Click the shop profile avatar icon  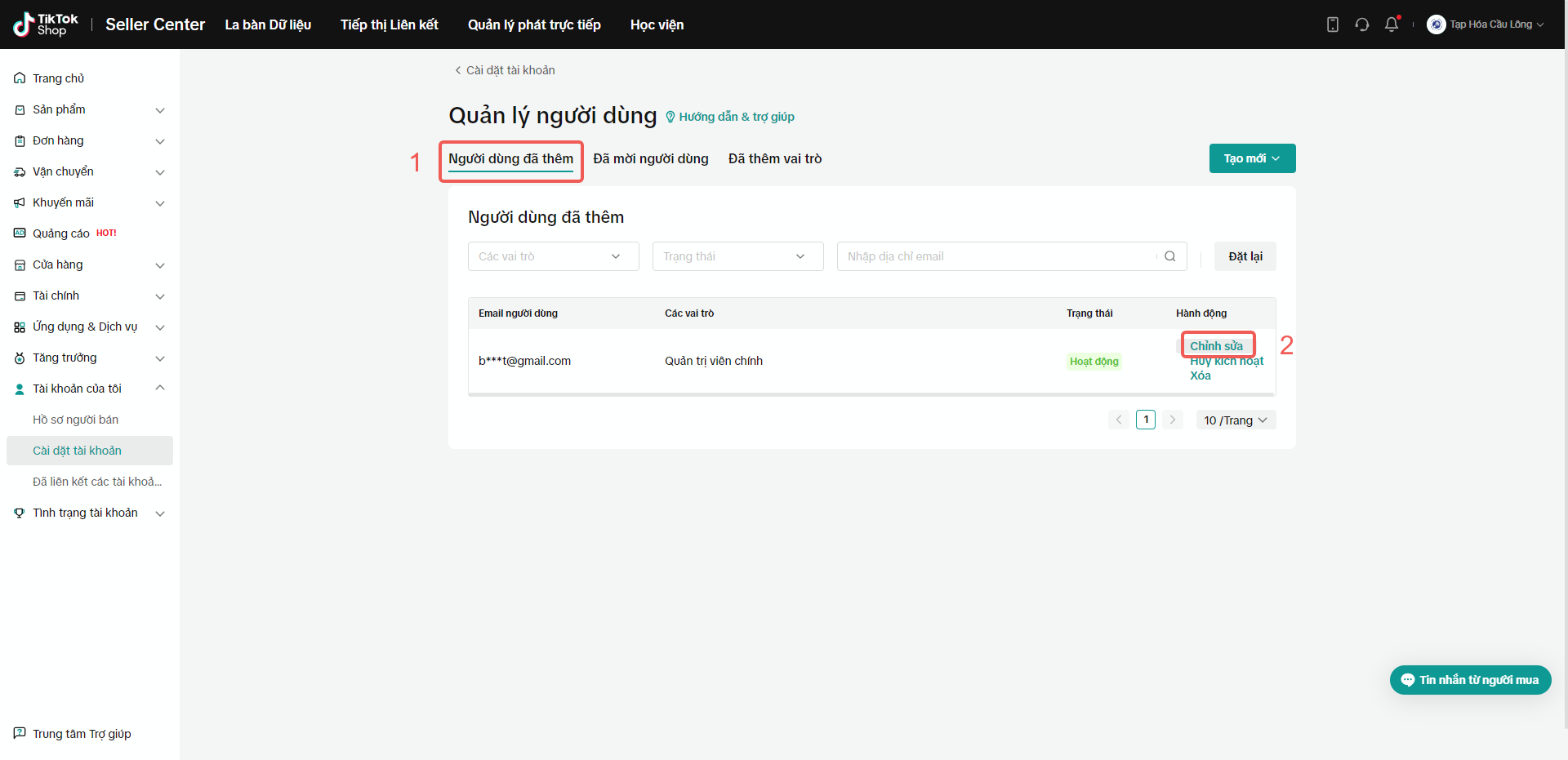coord(1436,24)
